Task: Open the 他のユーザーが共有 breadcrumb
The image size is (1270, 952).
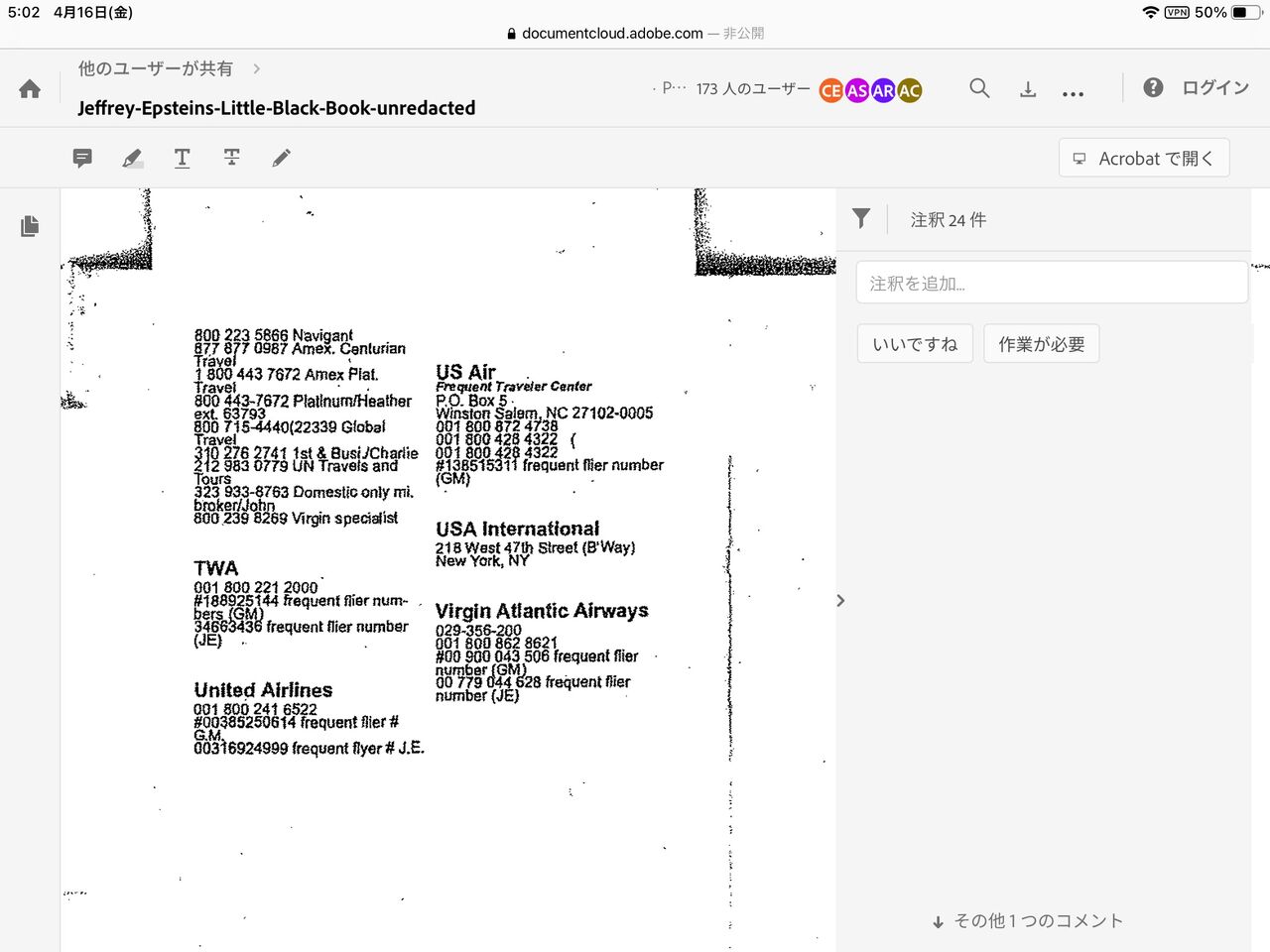Action: (156, 68)
